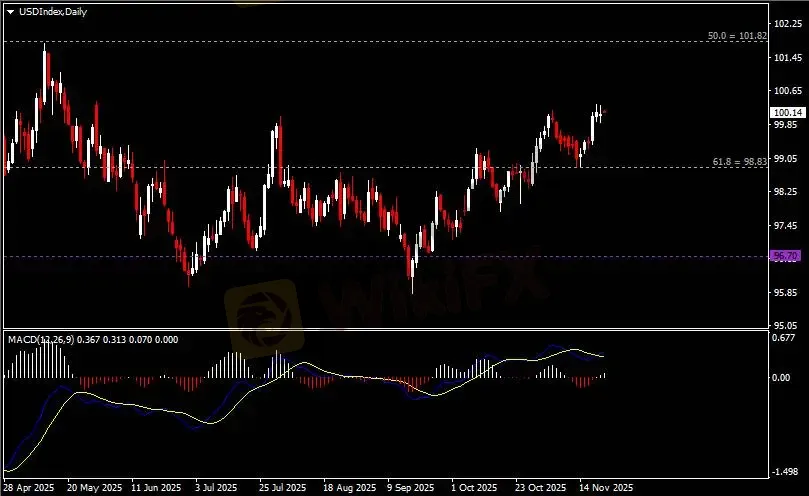Click the purple 96.70 price level tag
The width and height of the screenshot is (809, 496).
point(785,257)
